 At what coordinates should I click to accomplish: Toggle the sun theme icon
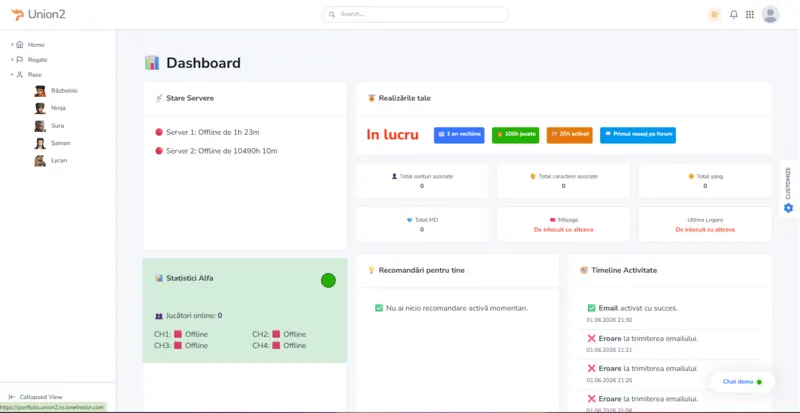[x=714, y=14]
